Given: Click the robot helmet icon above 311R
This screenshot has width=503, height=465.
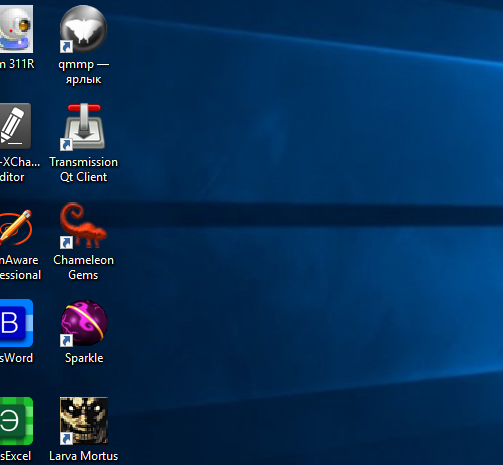Looking at the screenshot, I should pyautogui.click(x=16, y=29).
